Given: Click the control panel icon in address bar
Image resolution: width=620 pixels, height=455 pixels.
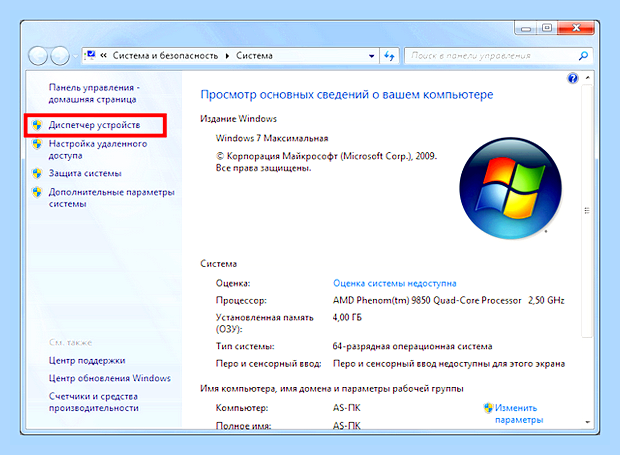Looking at the screenshot, I should (x=91, y=55).
